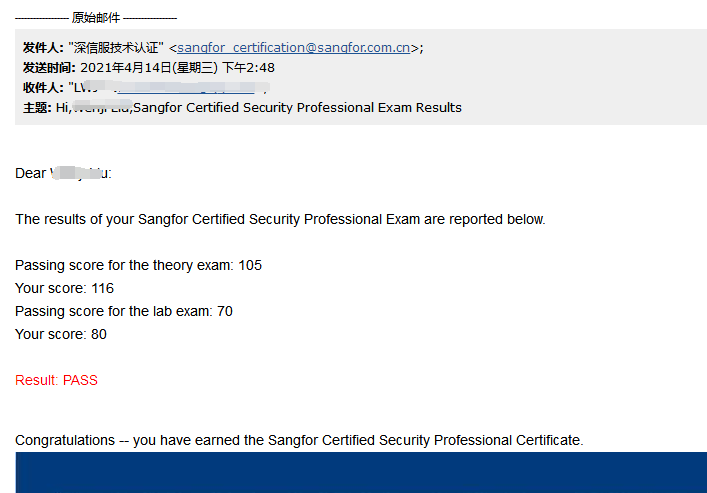The image size is (707, 493).
Task: Click the 主题 field label
Action: tap(37, 107)
